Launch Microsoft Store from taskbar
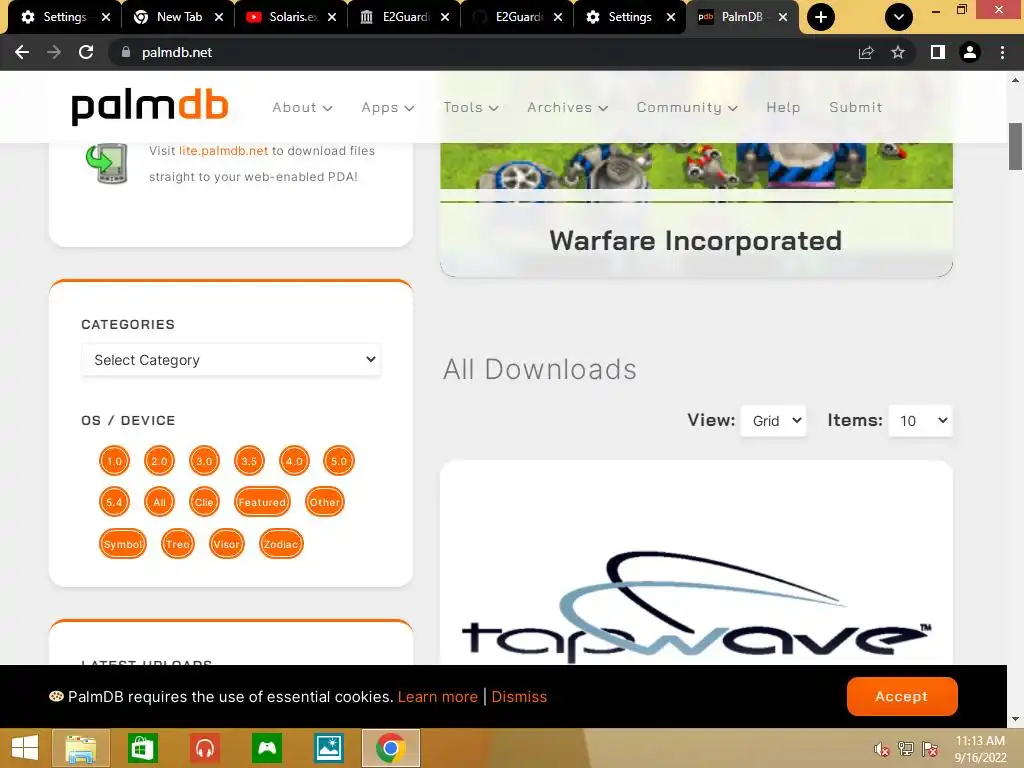 [x=142, y=748]
